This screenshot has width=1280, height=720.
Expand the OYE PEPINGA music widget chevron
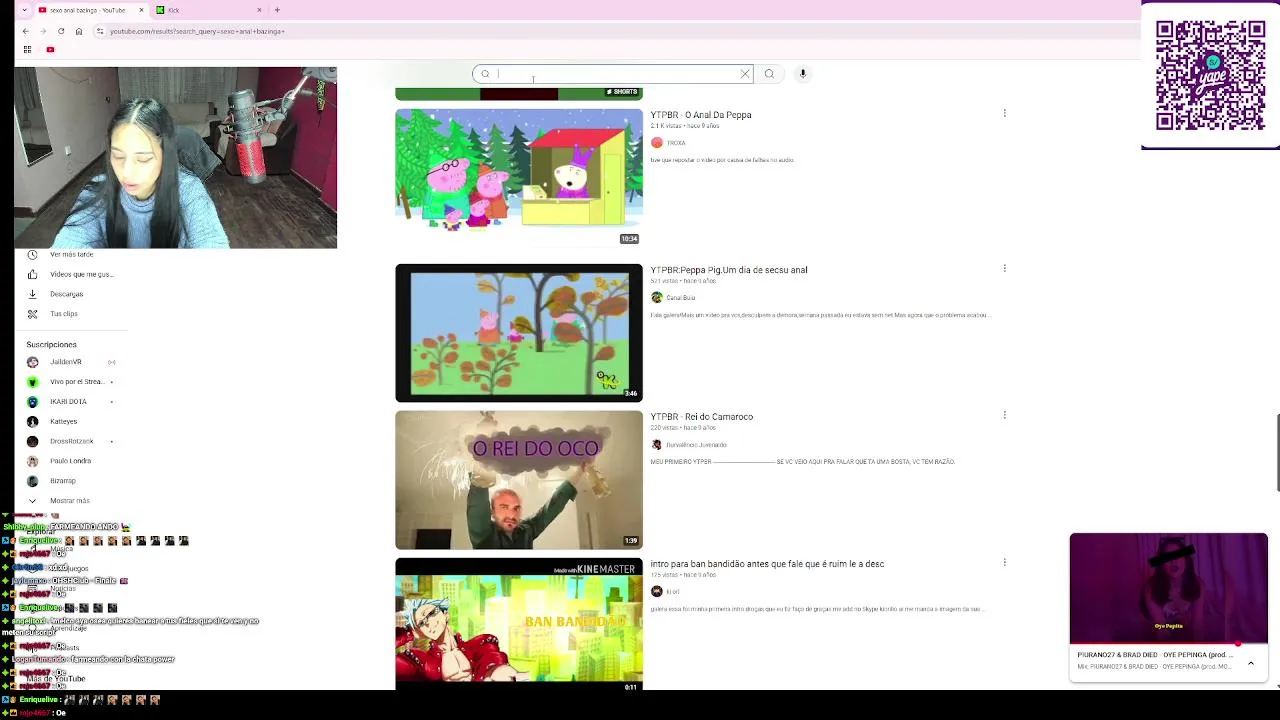1250,663
